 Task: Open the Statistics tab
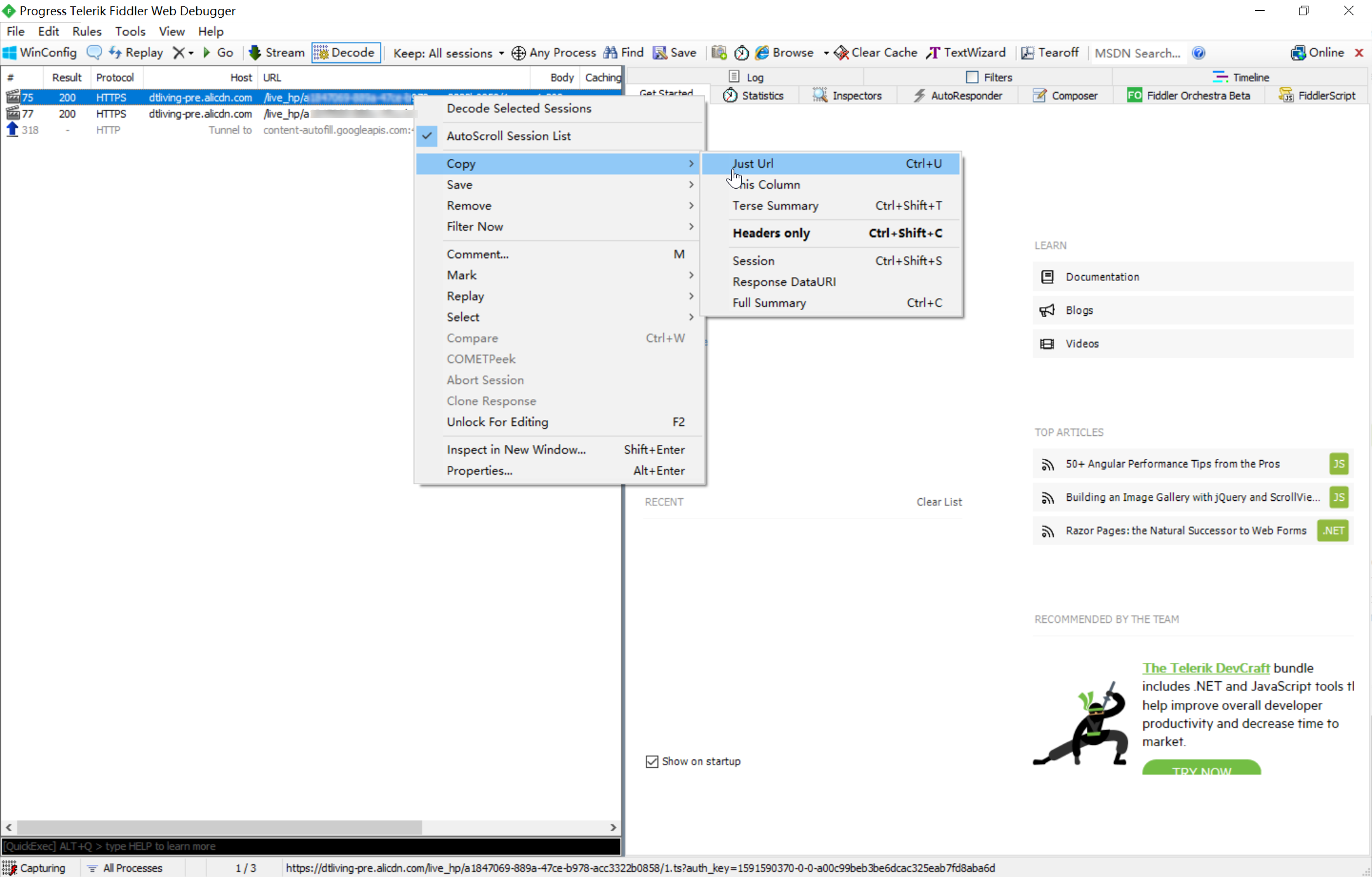pos(753,95)
